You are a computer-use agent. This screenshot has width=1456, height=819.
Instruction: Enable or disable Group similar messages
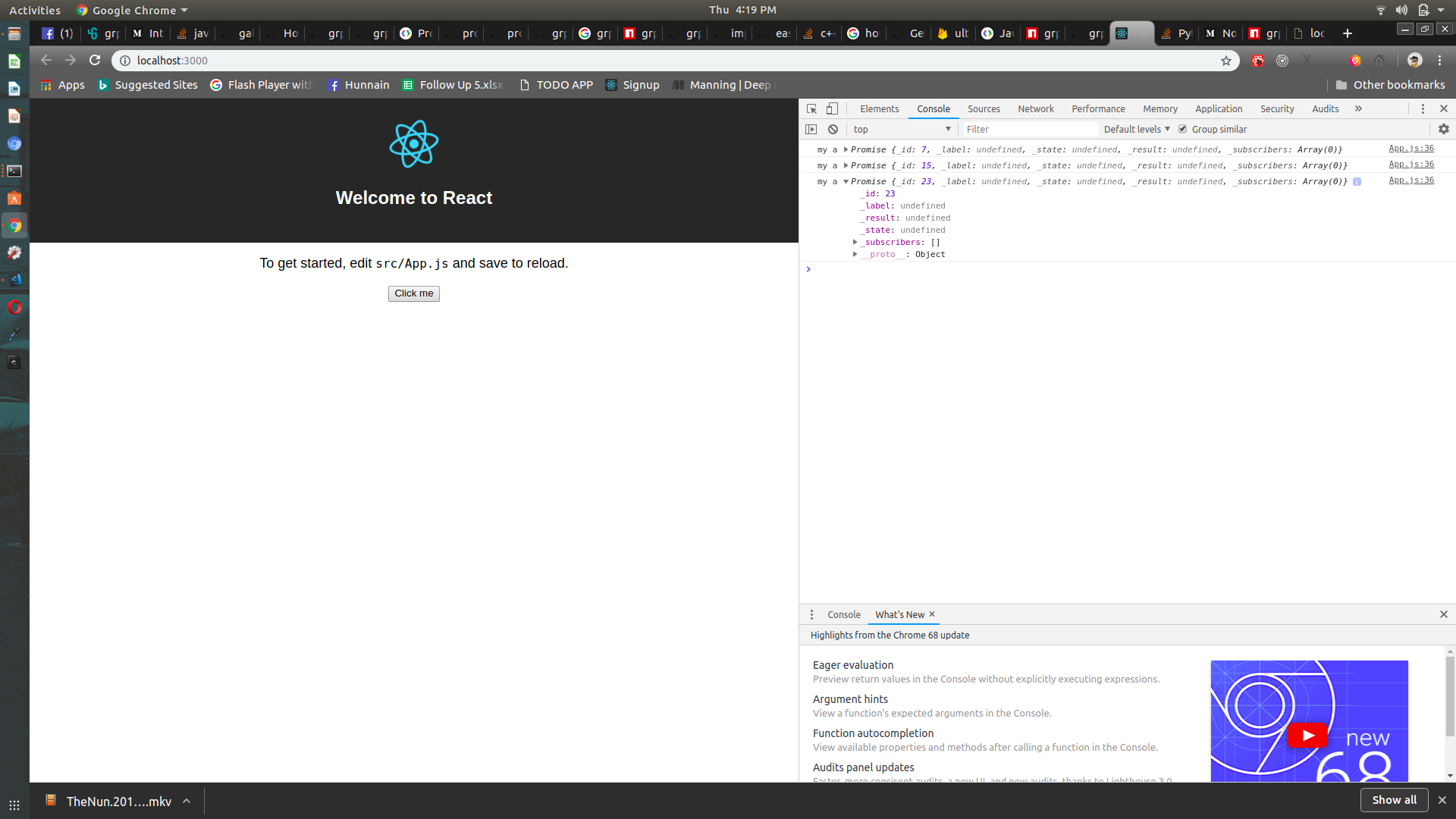1183,129
